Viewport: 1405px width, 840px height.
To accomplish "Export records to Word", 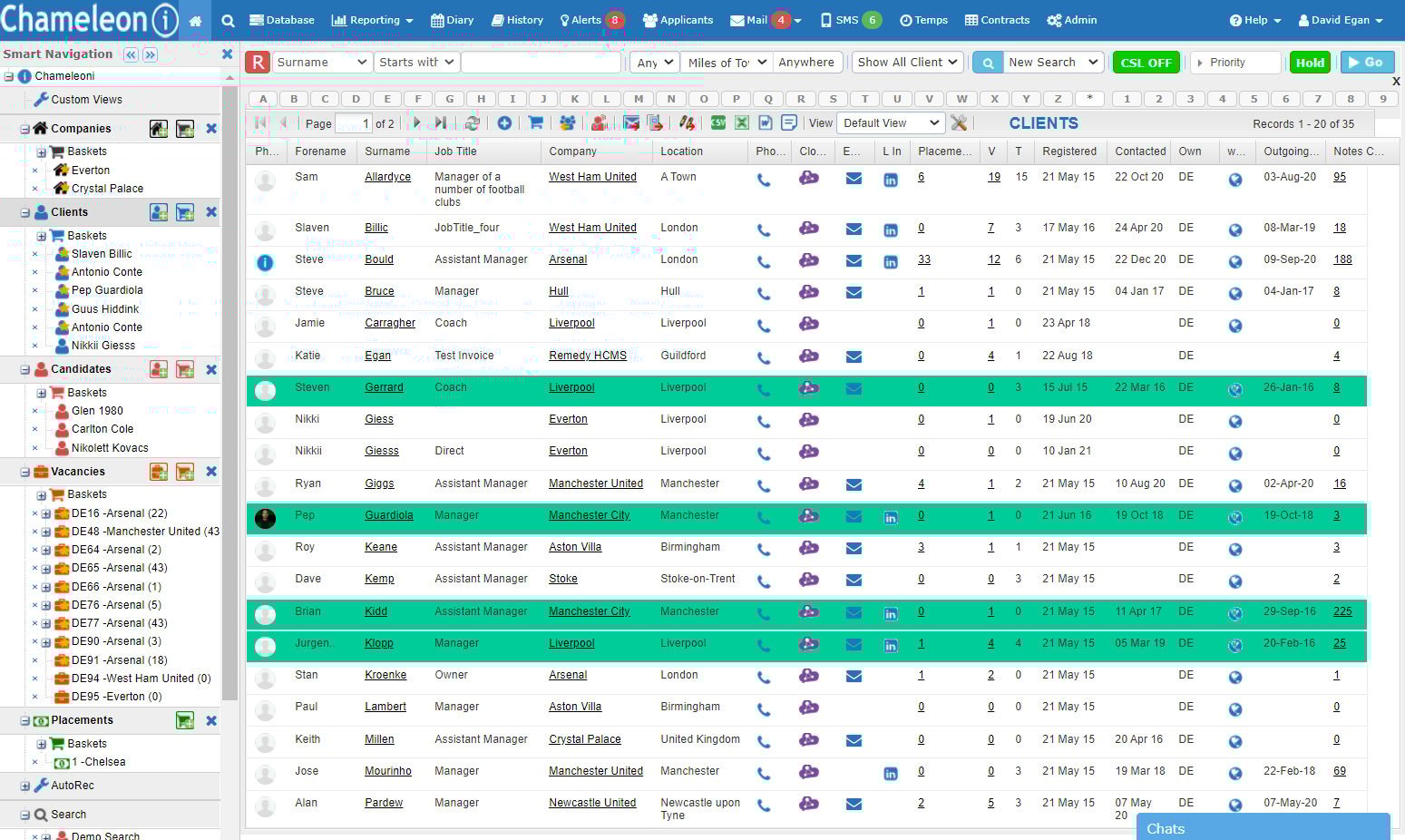I will pyautogui.click(x=766, y=122).
